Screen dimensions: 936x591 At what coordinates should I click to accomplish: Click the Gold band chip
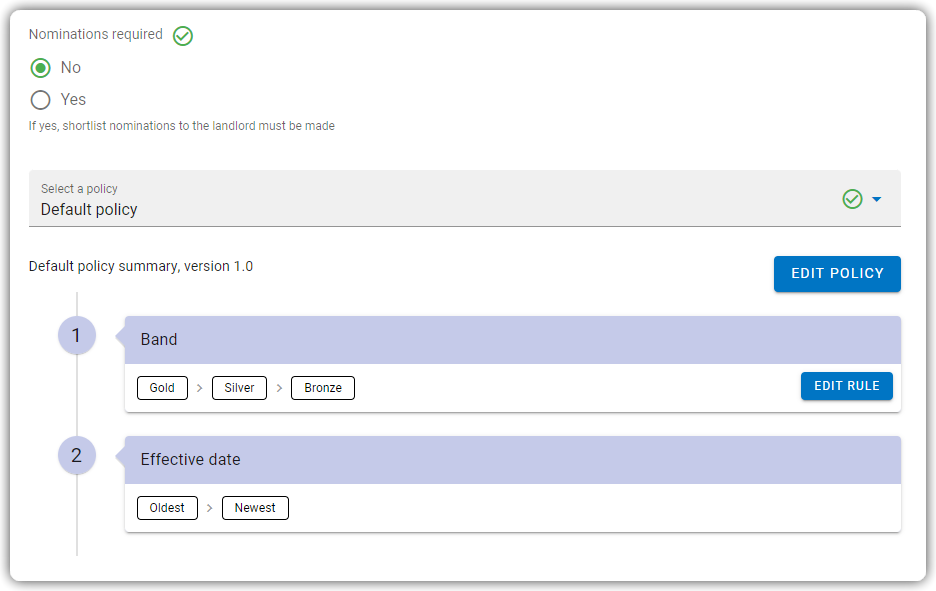coord(162,388)
